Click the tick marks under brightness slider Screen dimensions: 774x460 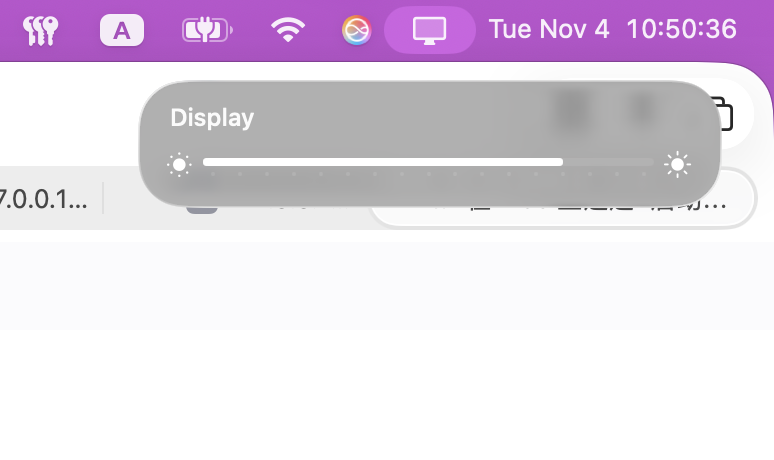tap(428, 174)
